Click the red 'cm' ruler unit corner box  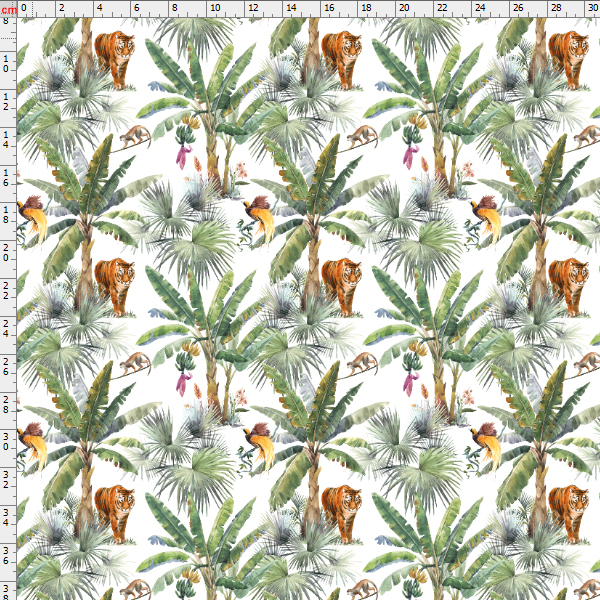8,8
